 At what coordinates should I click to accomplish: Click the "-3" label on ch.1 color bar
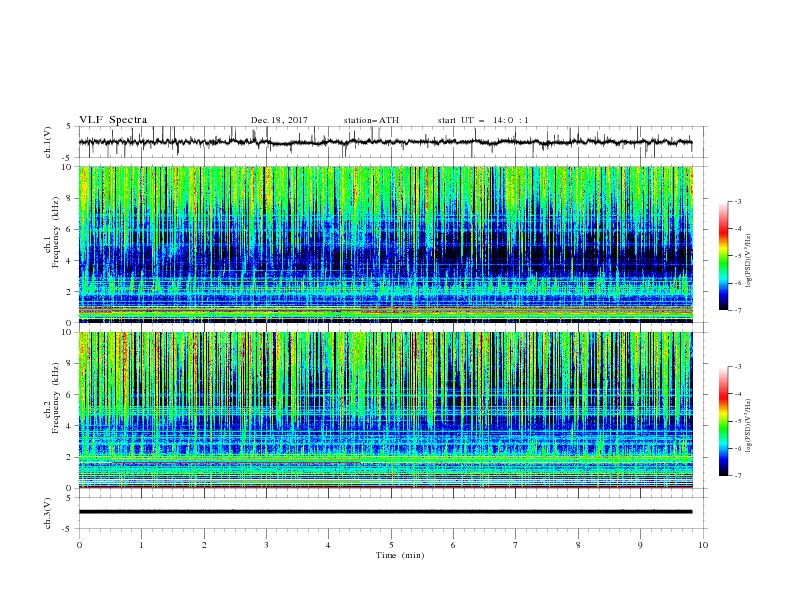(737, 201)
